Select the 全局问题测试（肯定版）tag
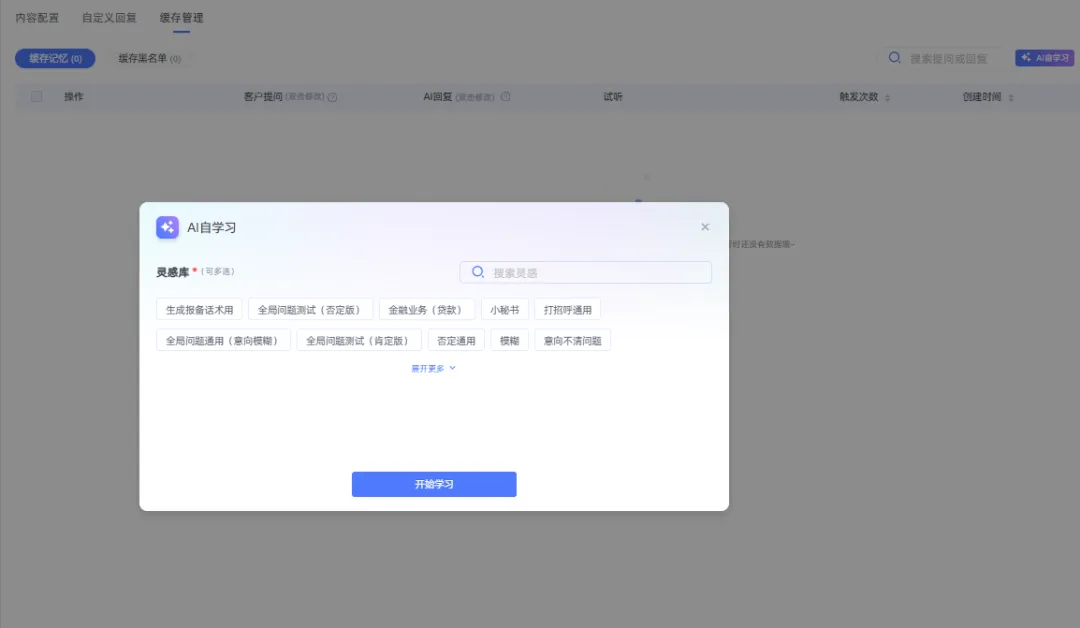The width and height of the screenshot is (1080, 628). (359, 340)
